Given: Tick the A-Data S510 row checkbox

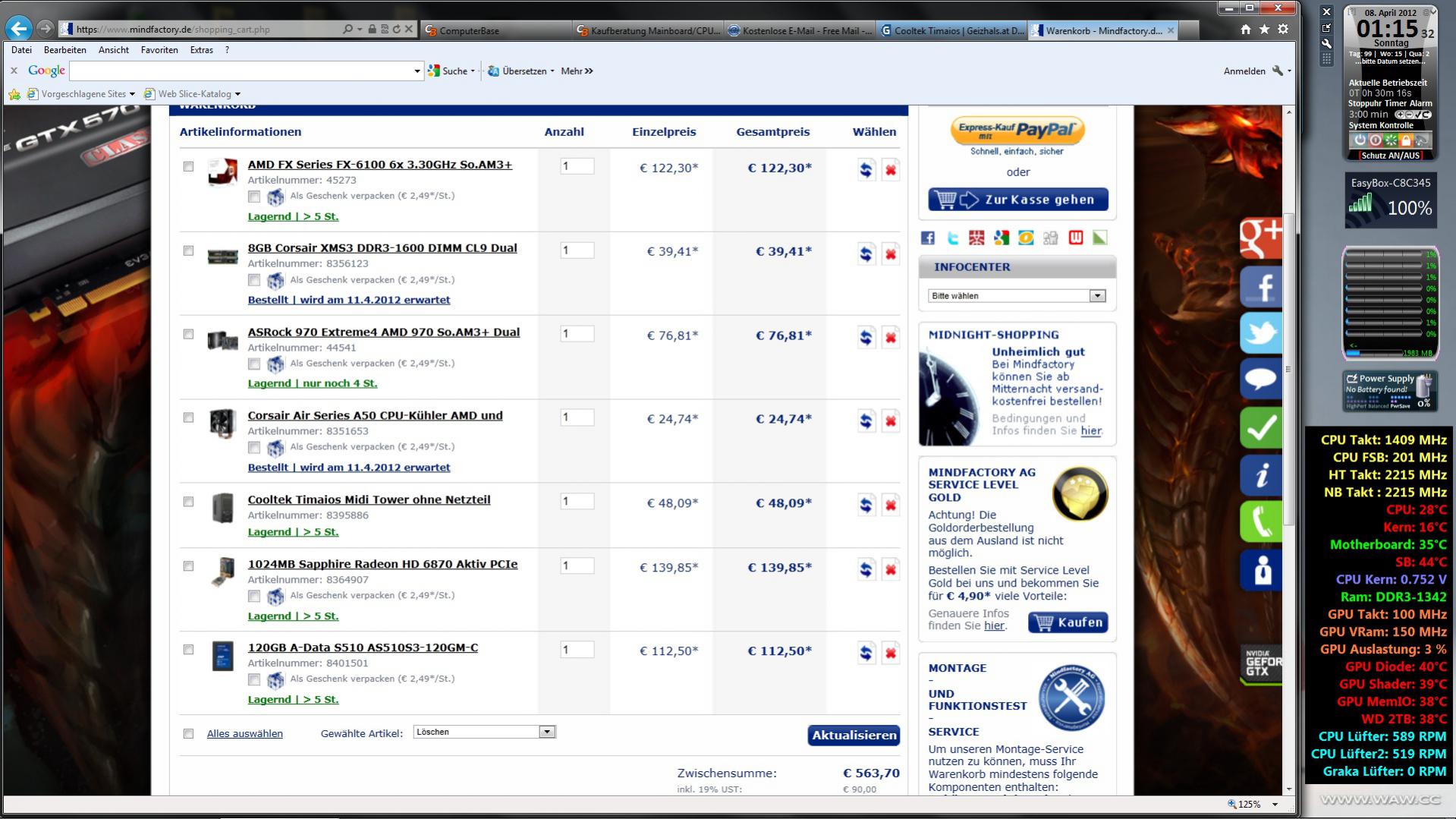Looking at the screenshot, I should [188, 650].
